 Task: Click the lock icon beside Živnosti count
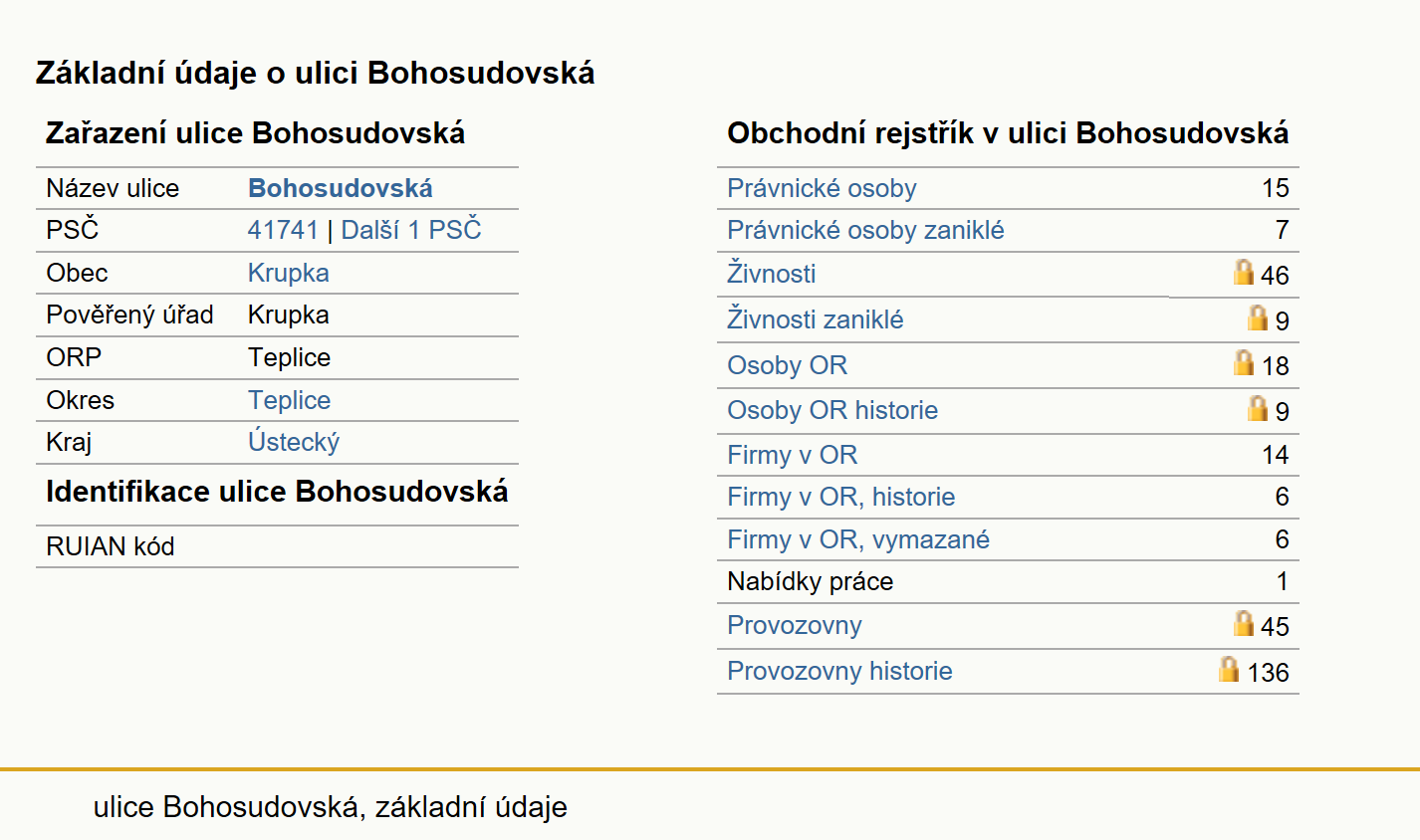coord(1244,272)
